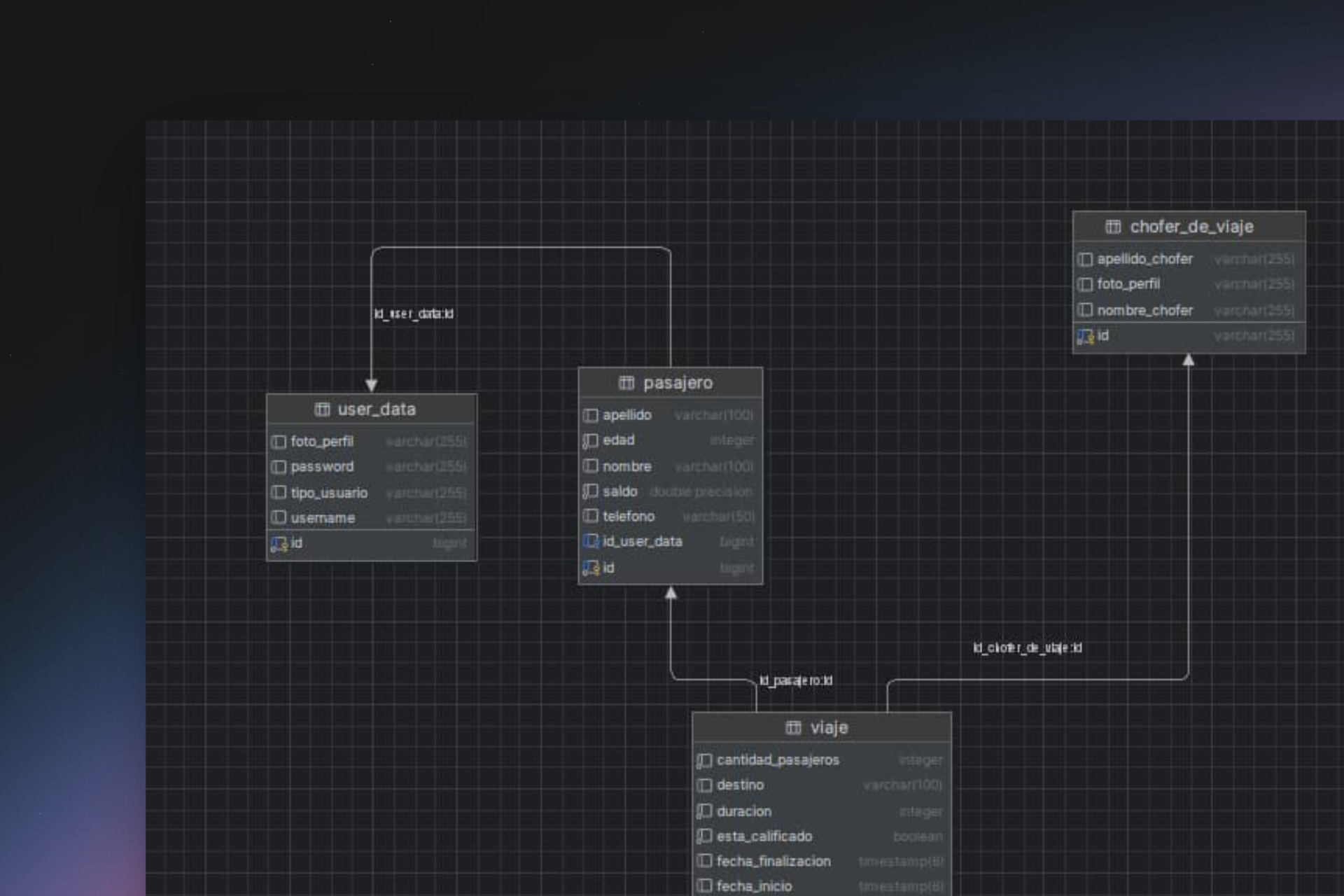Viewport: 1344px width, 896px height.
Task: Click the key icon next to user_data id
Action: (x=278, y=542)
